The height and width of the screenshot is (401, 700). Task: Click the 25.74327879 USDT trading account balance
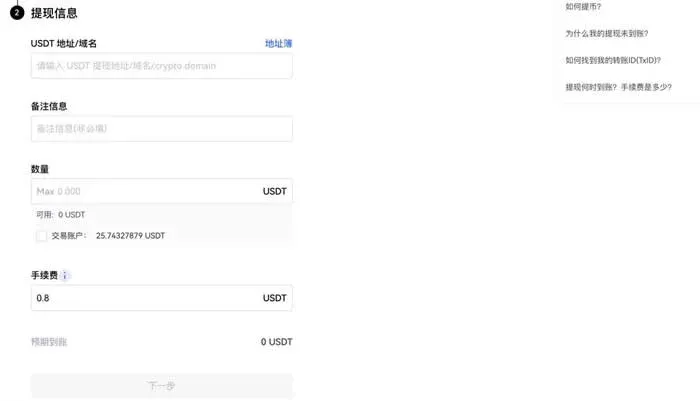[130, 236]
